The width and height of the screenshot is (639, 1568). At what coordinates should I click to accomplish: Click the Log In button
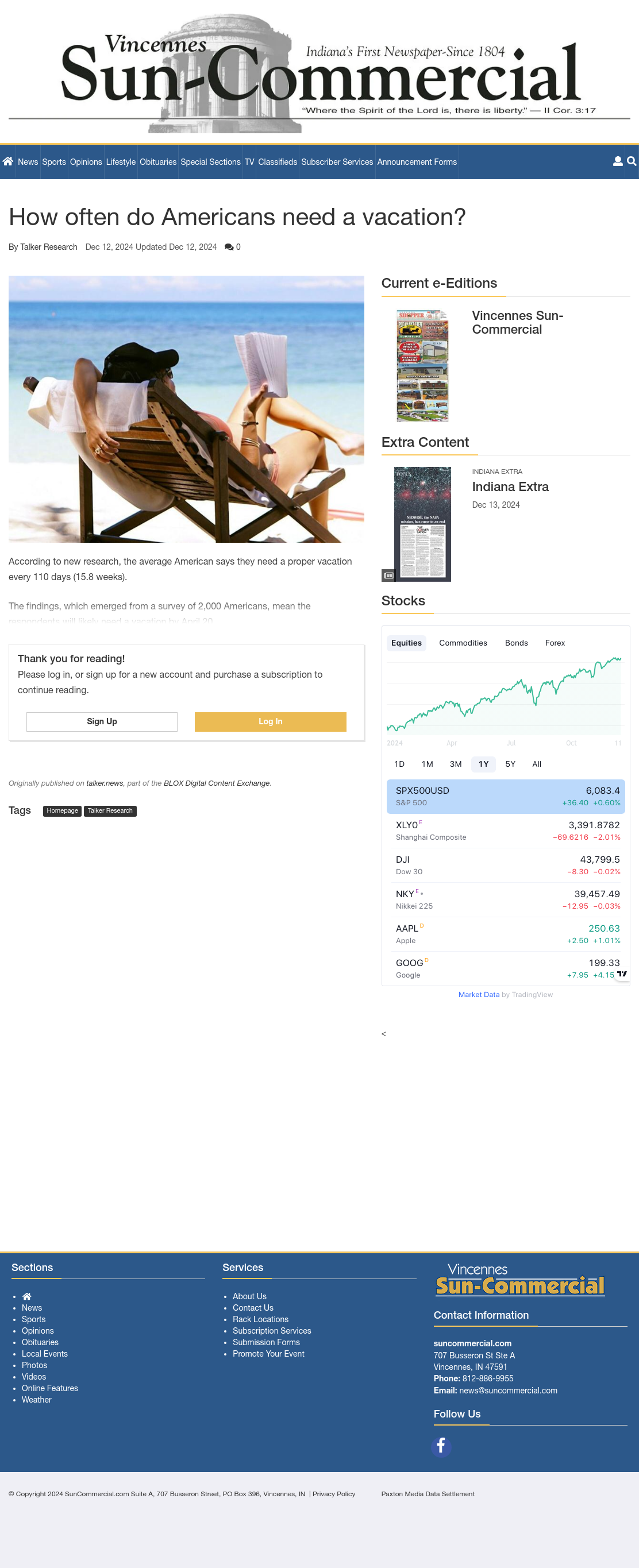(x=271, y=721)
